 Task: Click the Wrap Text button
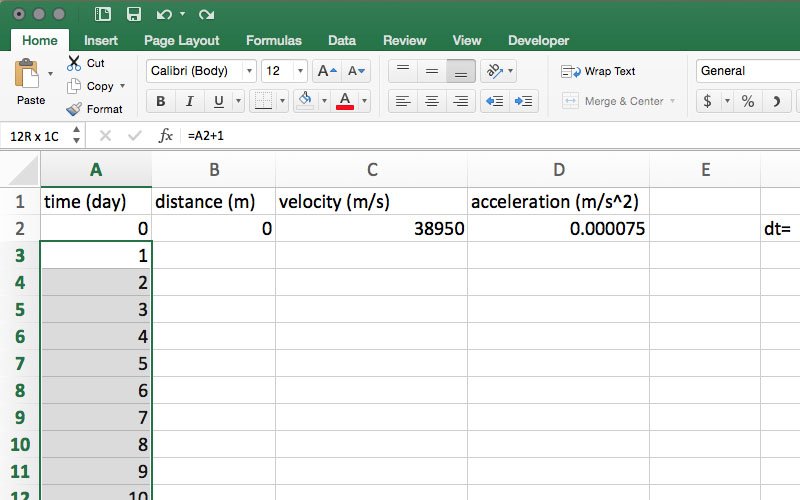[599, 71]
